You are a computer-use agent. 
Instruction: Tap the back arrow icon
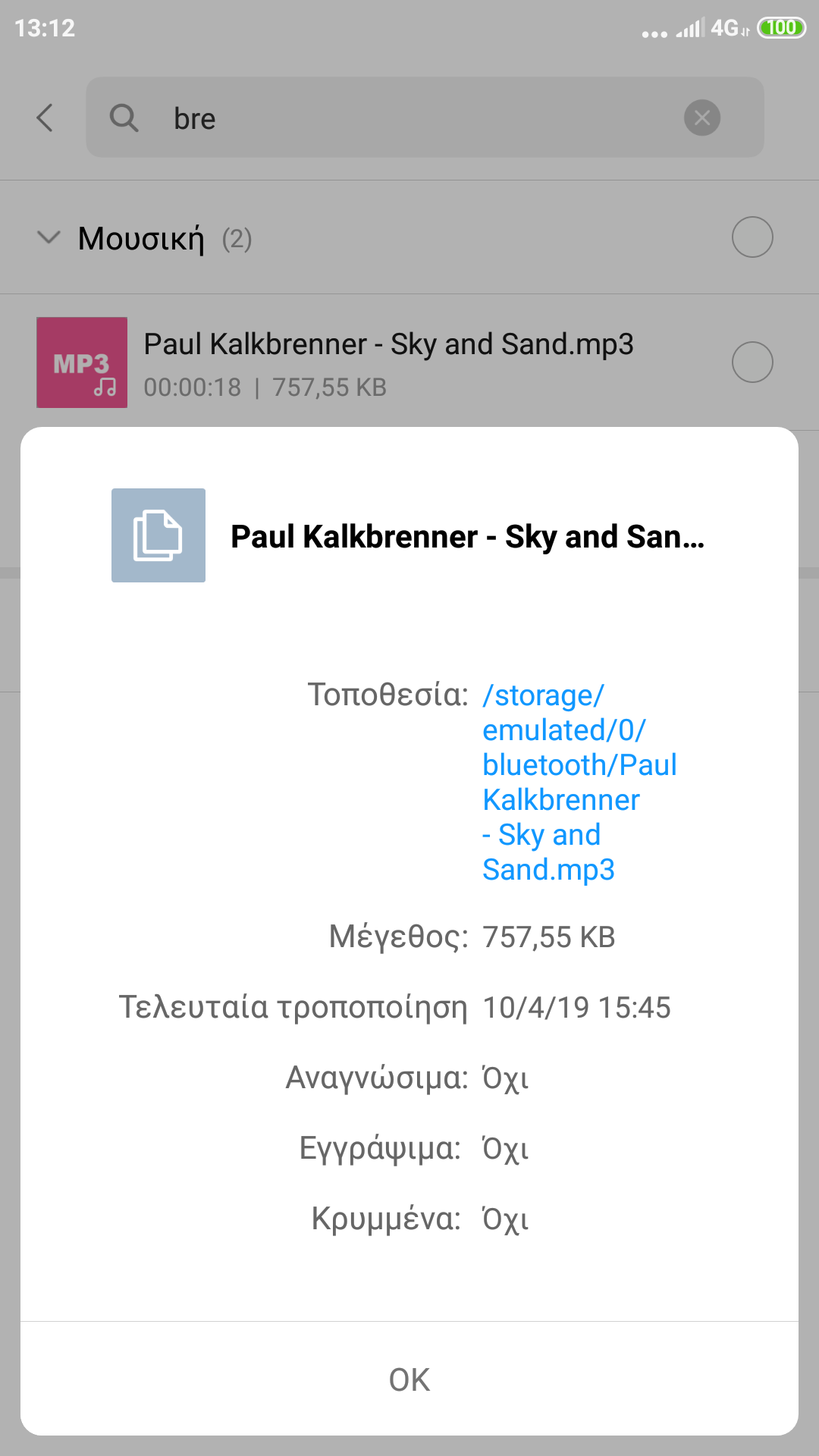pos(45,118)
